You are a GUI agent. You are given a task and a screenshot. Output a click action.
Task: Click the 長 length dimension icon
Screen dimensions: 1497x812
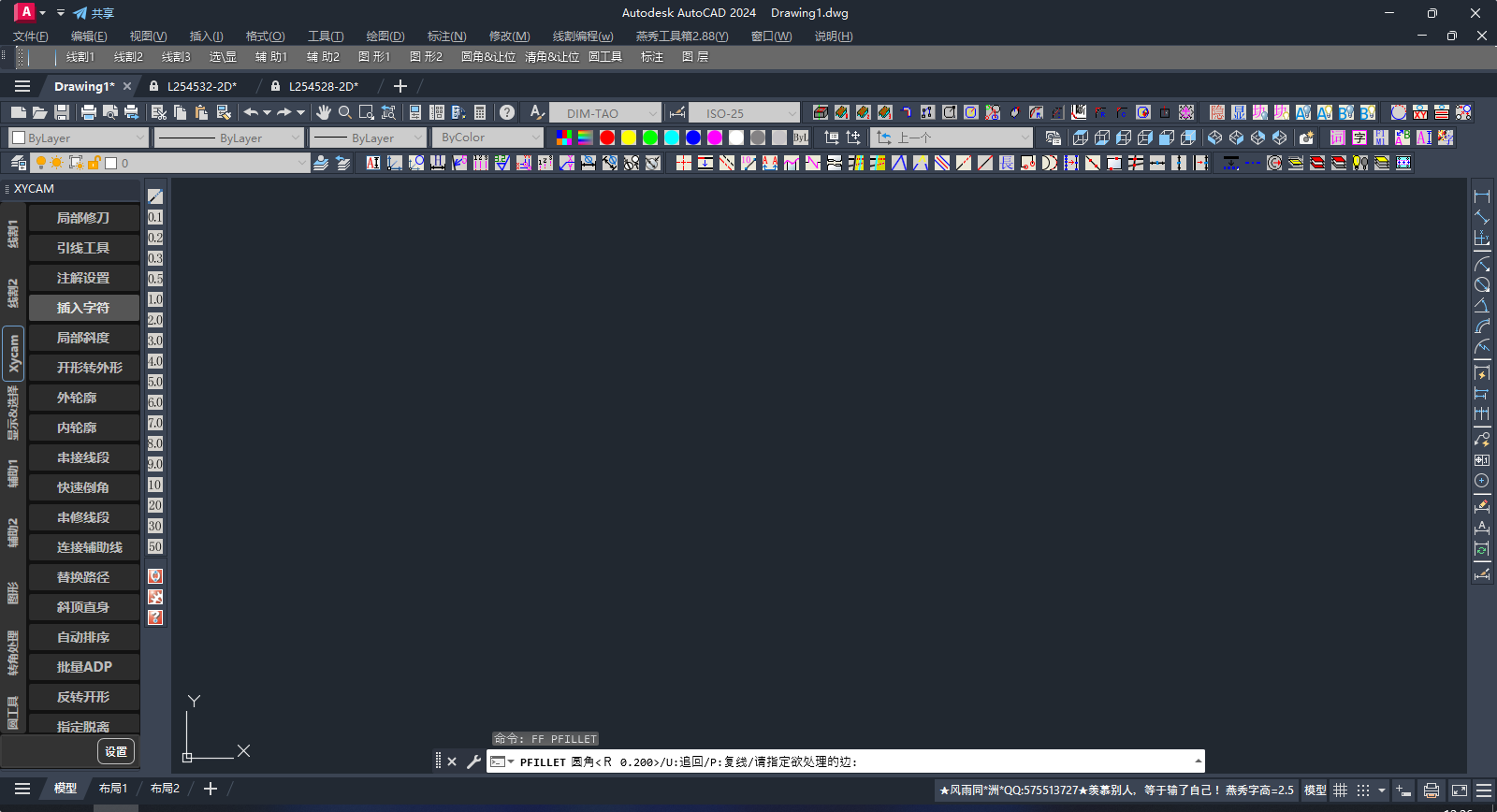1007,163
